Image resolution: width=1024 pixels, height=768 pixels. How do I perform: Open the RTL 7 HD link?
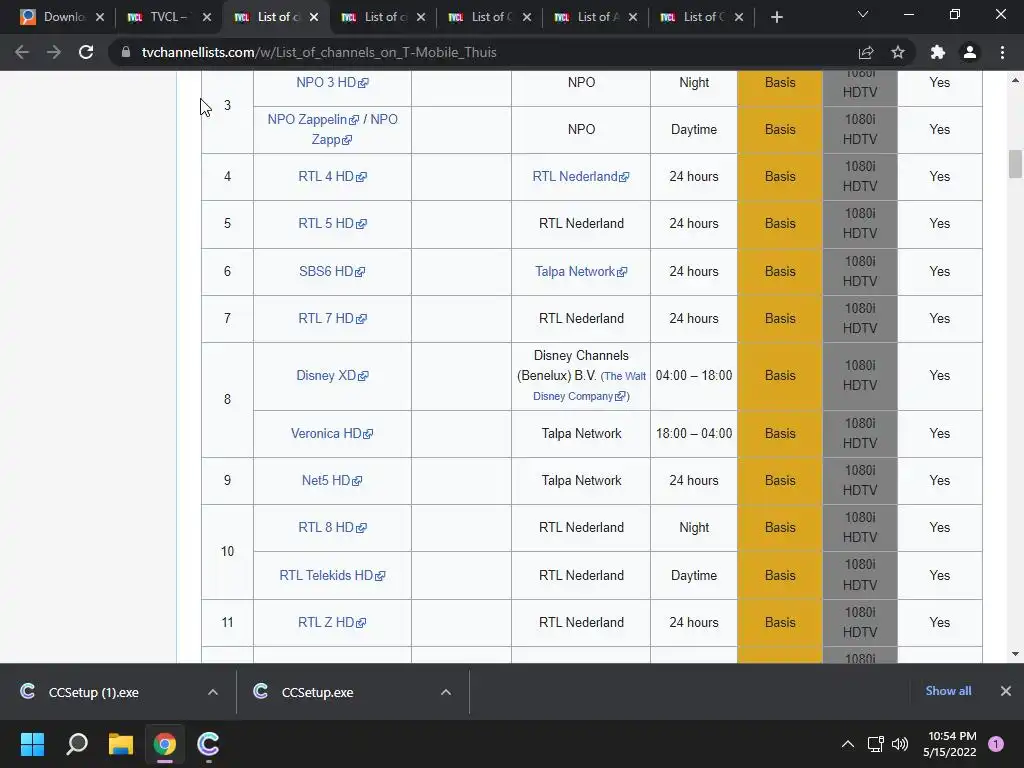click(x=332, y=318)
